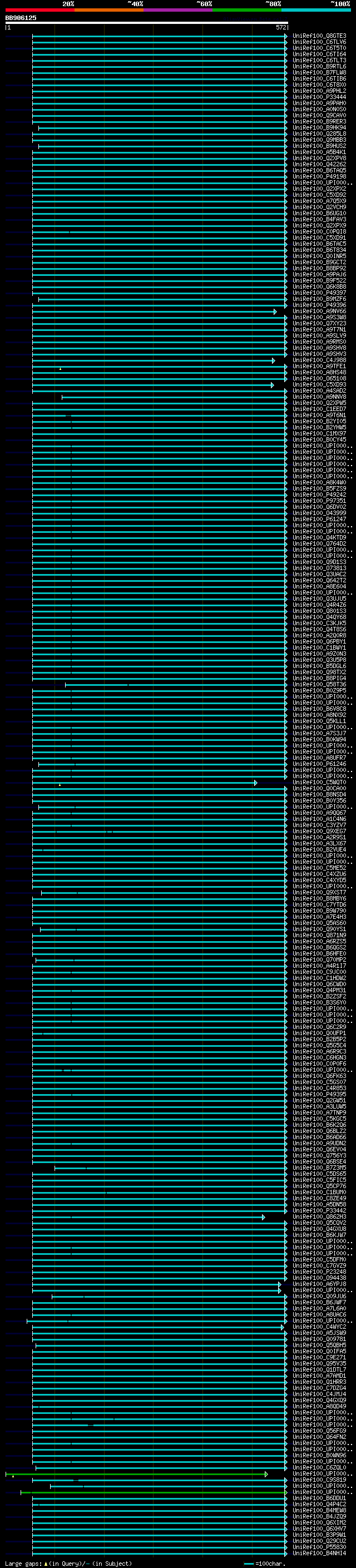
Task: Select hit UniRef100_Q4PM31
Action: pos(319,991)
